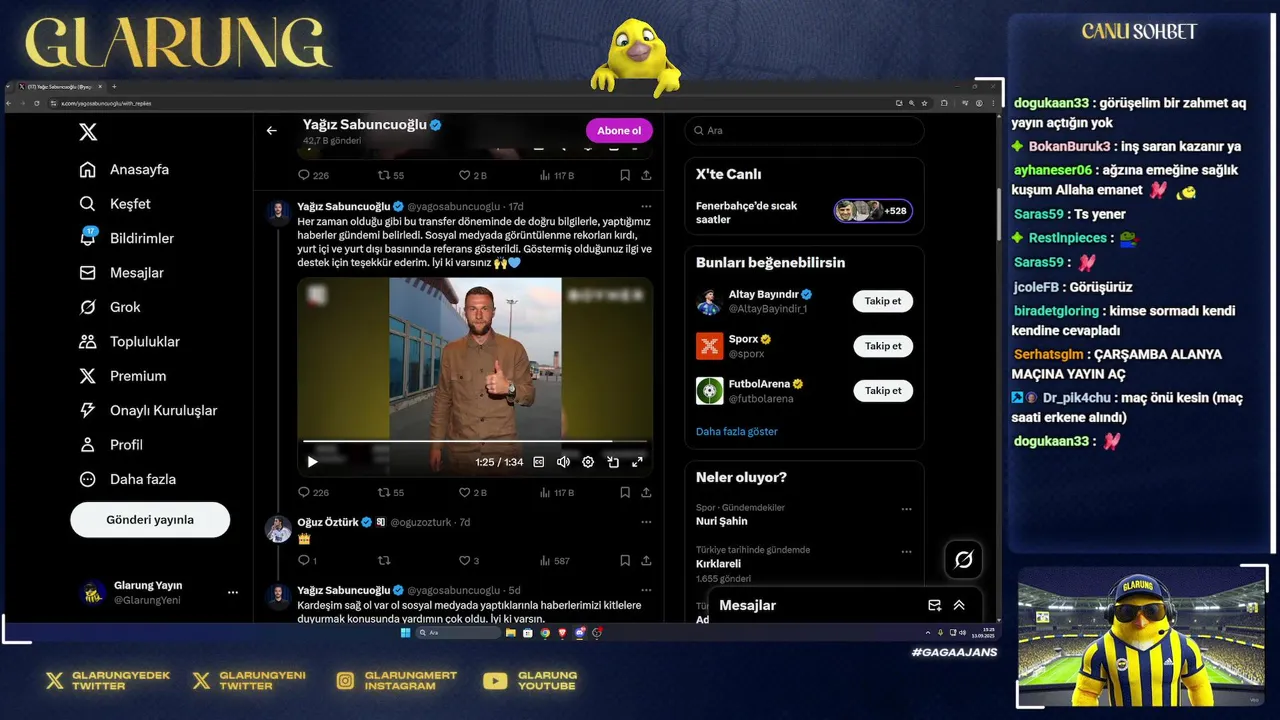Play the video in Yağız's tweet
Image resolution: width=1280 pixels, height=720 pixels.
click(x=312, y=462)
